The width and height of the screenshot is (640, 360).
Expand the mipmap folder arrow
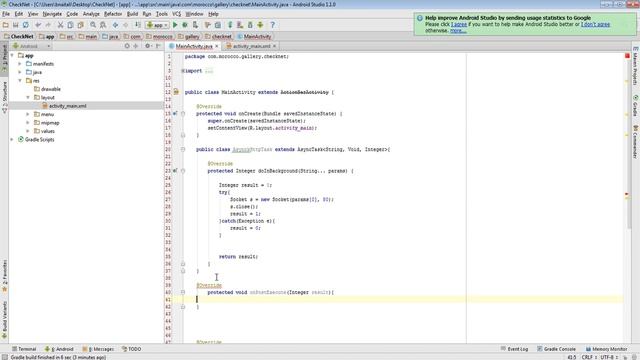pos(28,122)
